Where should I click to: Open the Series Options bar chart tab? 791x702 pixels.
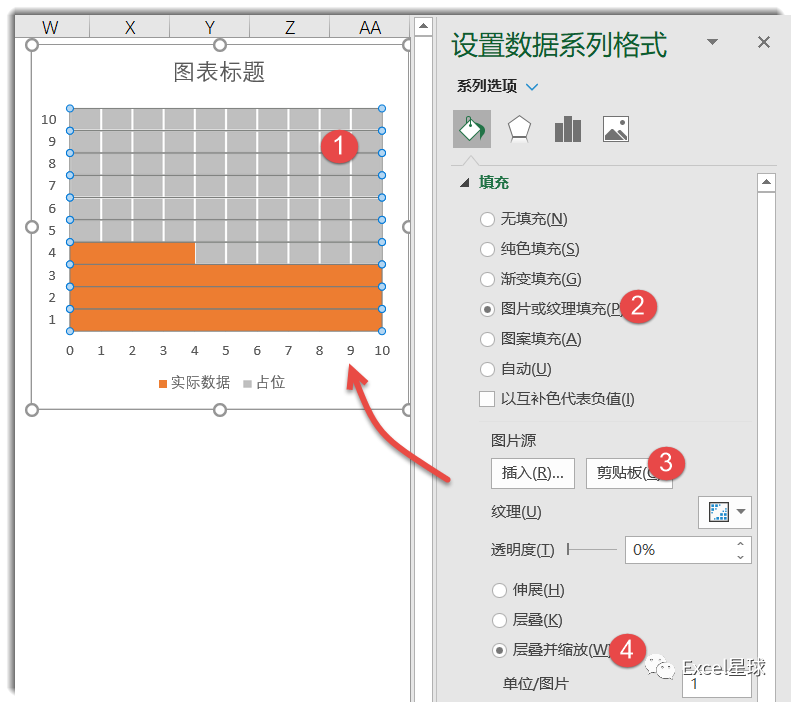pyautogui.click(x=568, y=129)
